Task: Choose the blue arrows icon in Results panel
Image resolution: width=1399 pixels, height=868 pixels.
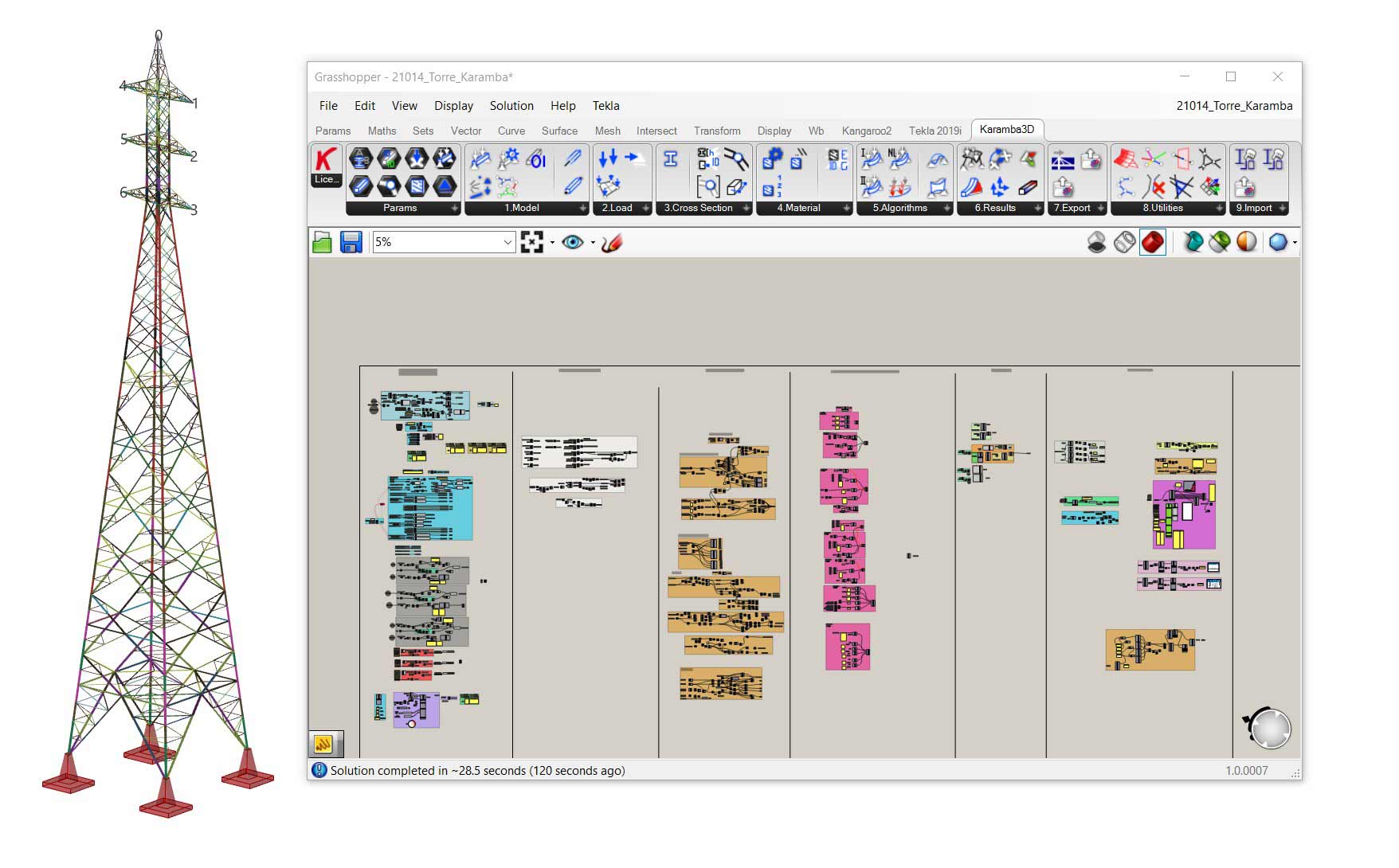Action: [1000, 186]
